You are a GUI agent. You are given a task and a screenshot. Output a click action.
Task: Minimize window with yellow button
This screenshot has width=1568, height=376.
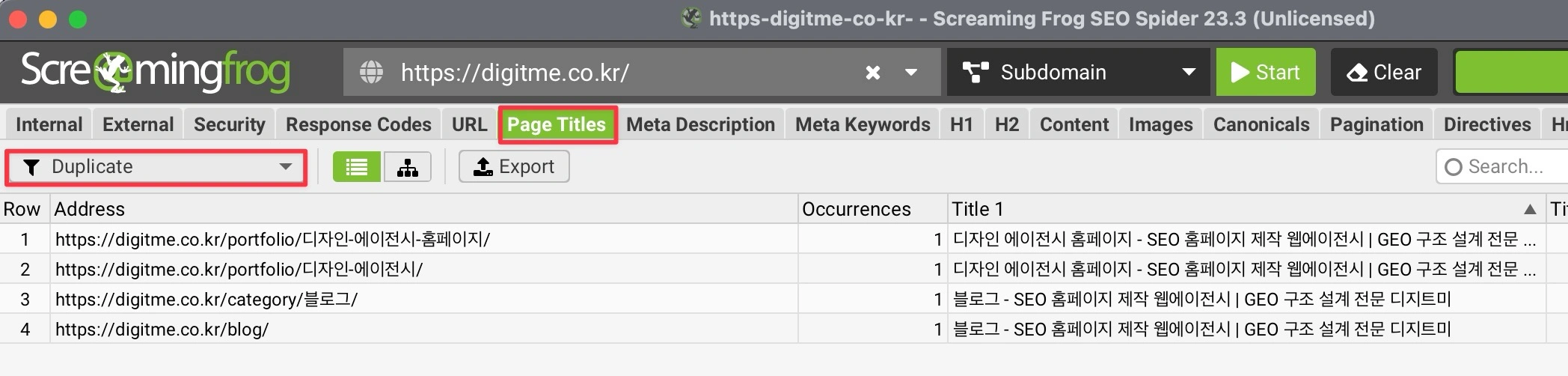48,19
